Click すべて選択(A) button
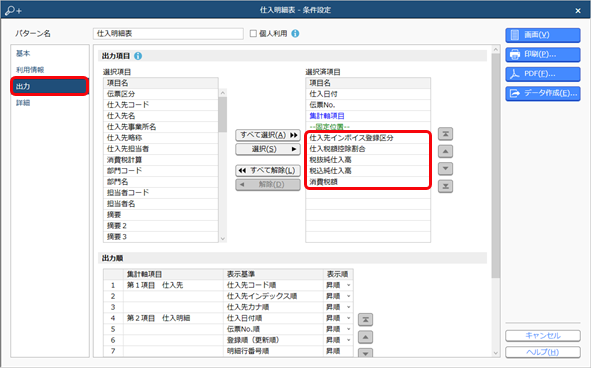The image size is (591, 368). [x=268, y=135]
